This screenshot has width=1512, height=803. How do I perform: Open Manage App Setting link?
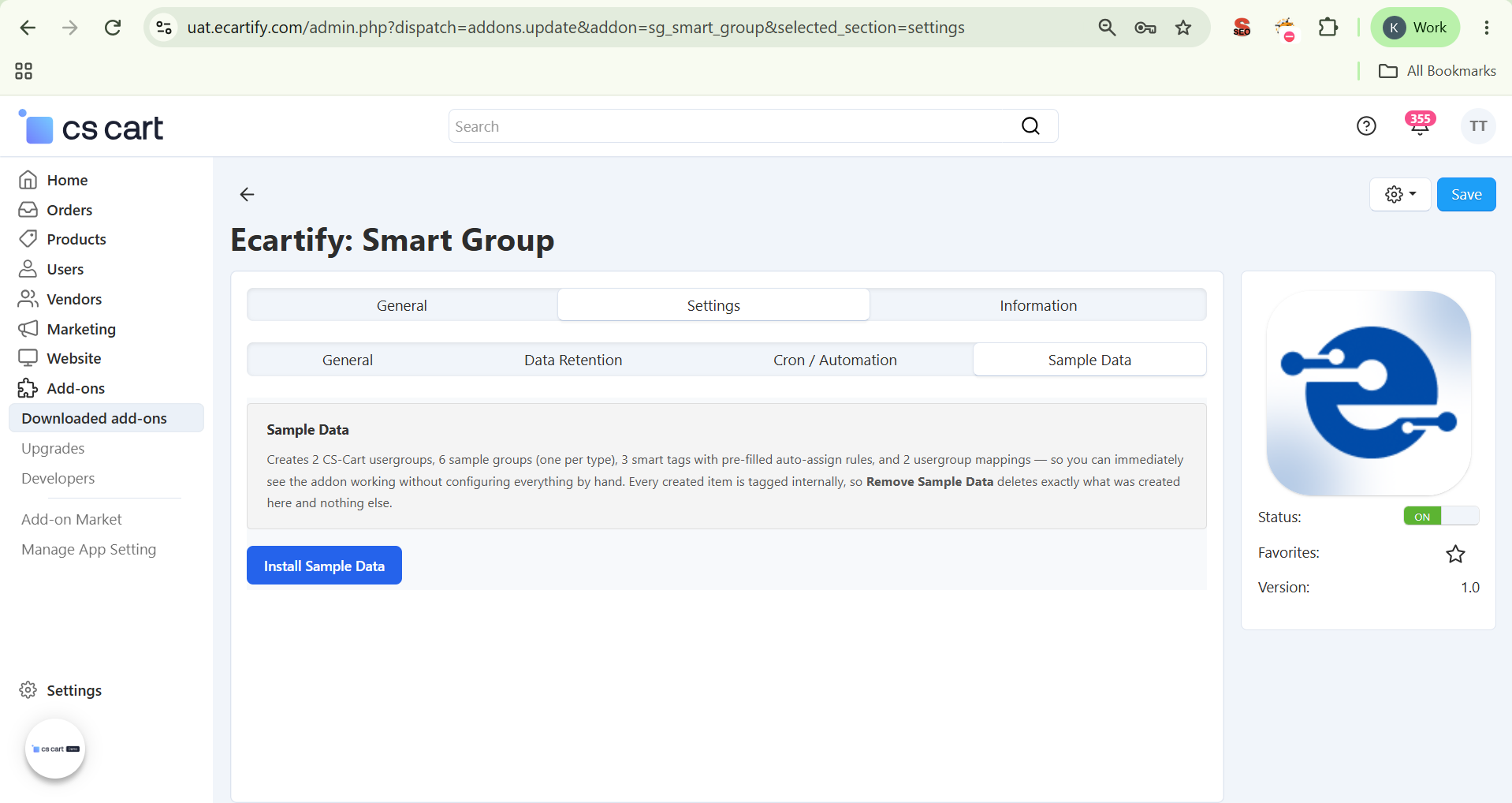point(89,549)
